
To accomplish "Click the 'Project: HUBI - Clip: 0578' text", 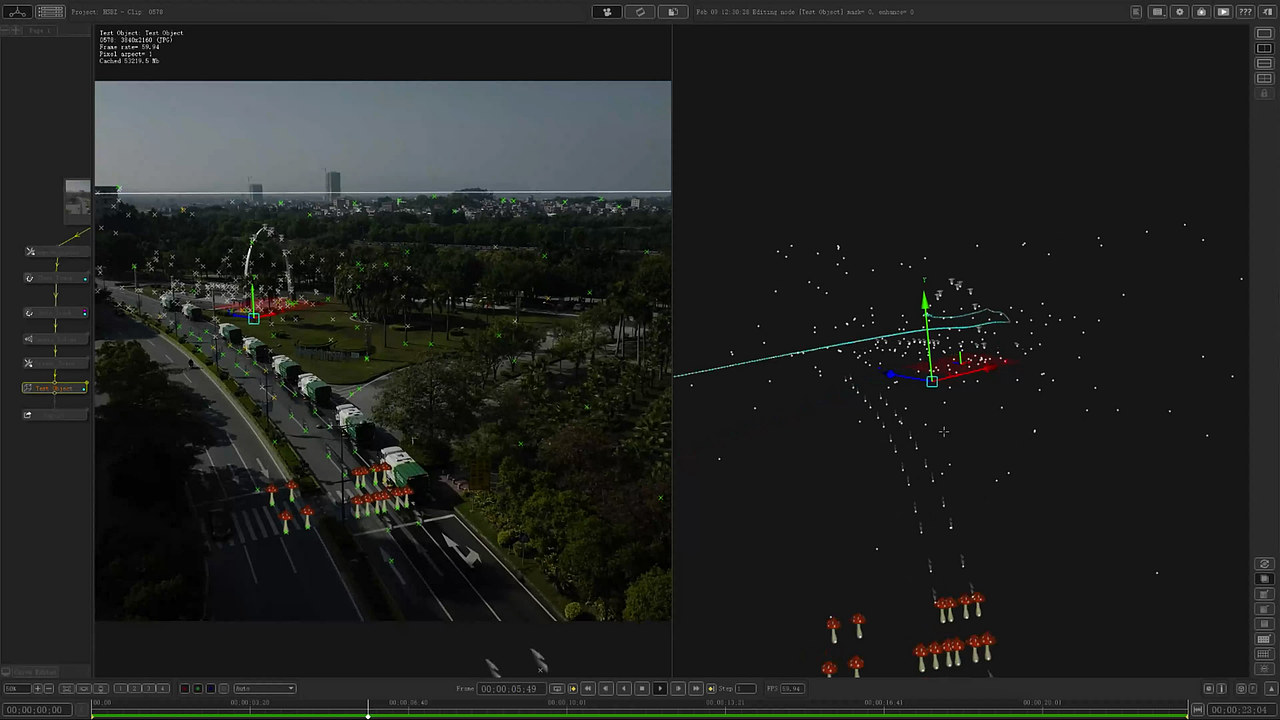I will pos(117,12).
